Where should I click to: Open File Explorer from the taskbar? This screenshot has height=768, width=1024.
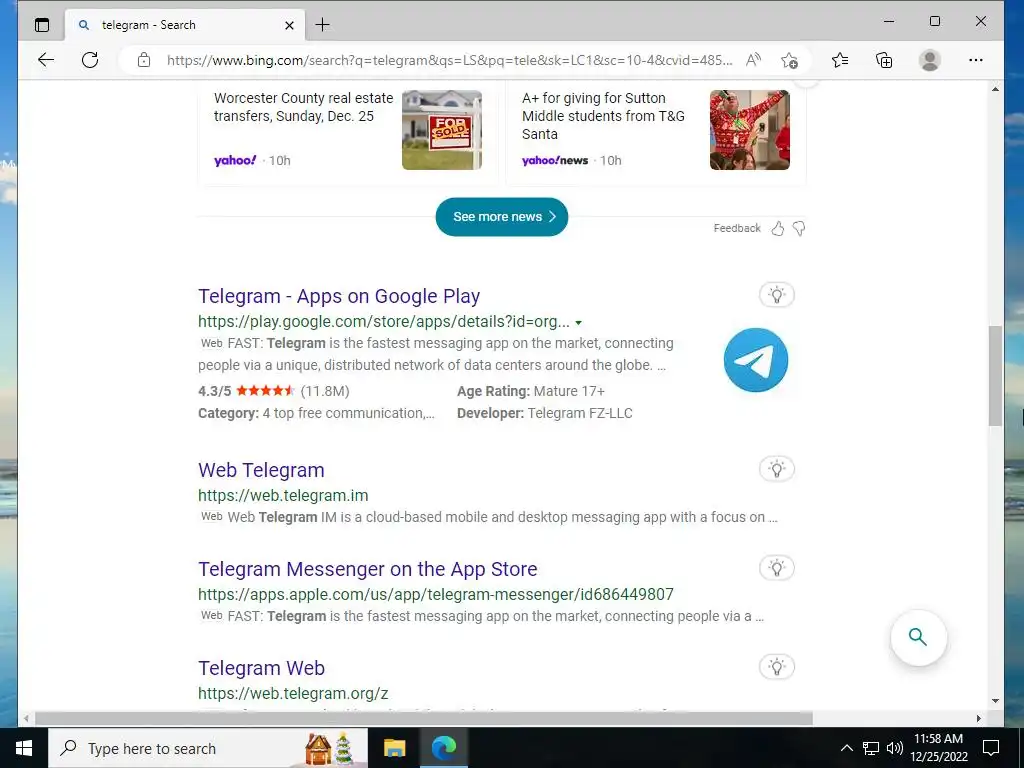pyautogui.click(x=394, y=748)
